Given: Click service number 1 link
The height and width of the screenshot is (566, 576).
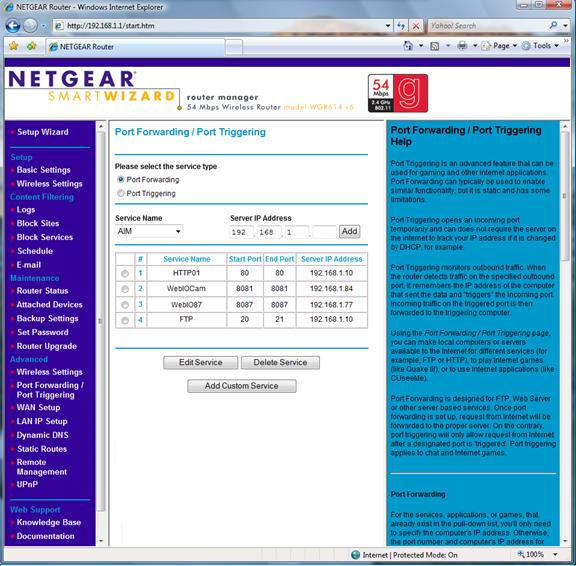Looking at the screenshot, I should pyautogui.click(x=140, y=273).
